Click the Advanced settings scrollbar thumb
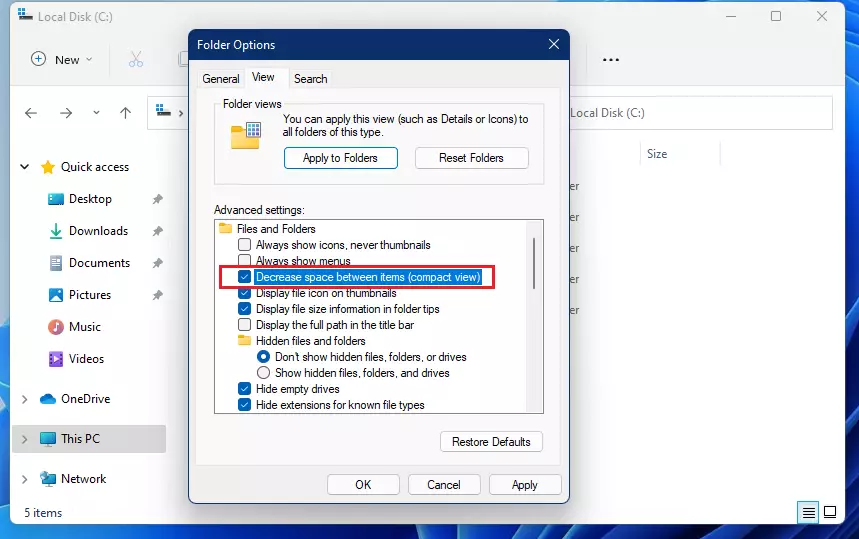859x539 pixels. click(534, 263)
